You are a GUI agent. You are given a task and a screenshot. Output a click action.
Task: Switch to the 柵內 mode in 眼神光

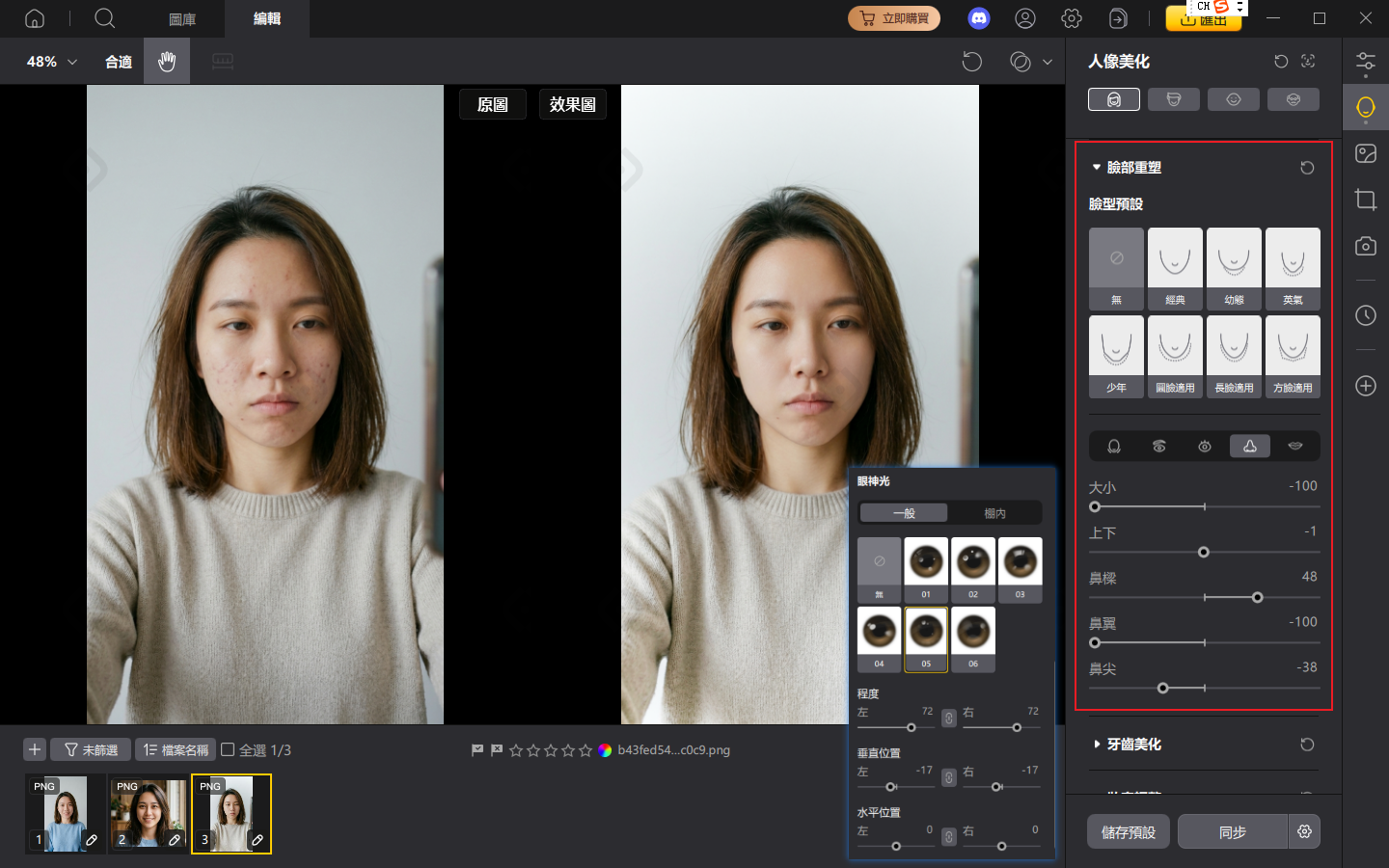(996, 512)
